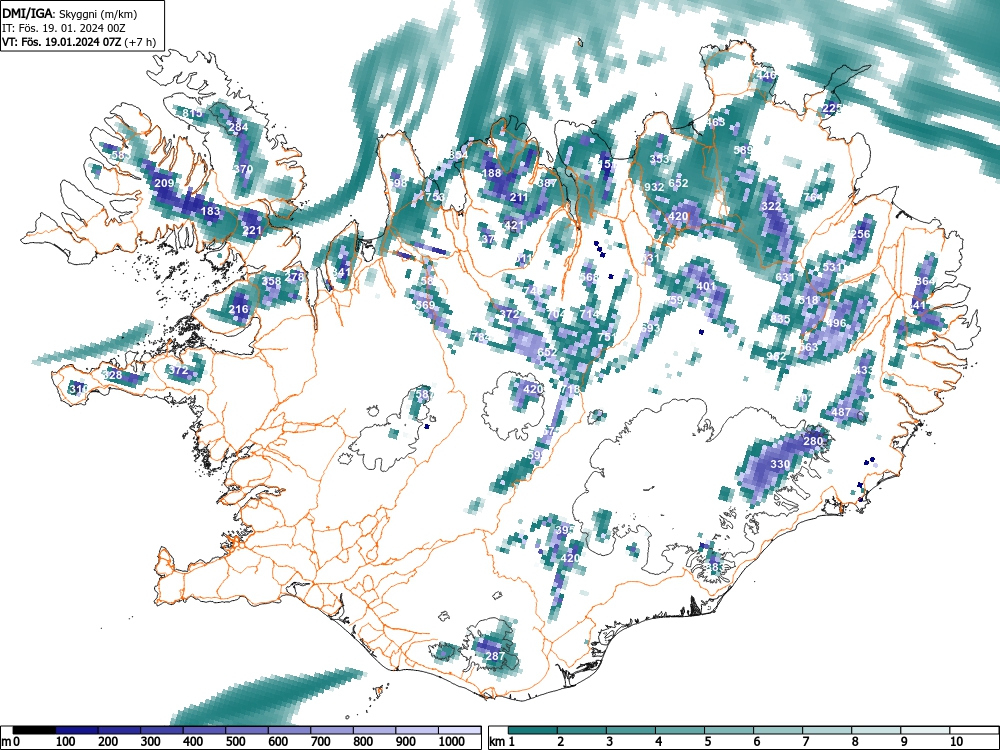The height and width of the screenshot is (750, 1000).
Task: Click the visibility value '284'
Action: (238, 127)
